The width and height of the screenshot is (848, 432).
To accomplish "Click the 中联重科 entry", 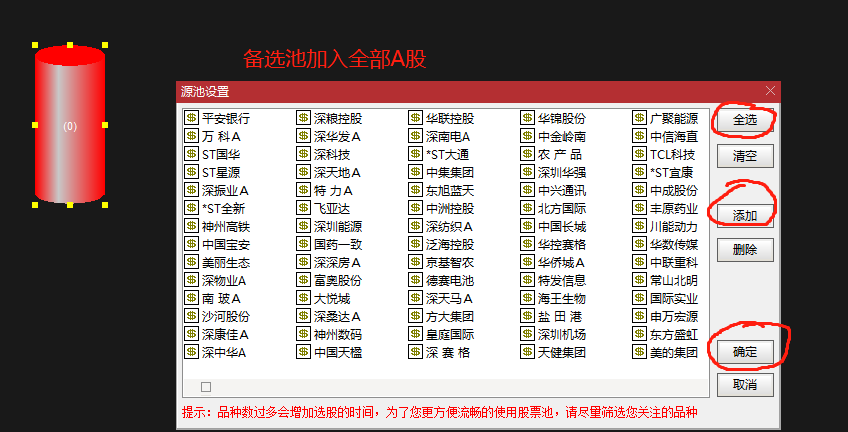I will (x=674, y=263).
